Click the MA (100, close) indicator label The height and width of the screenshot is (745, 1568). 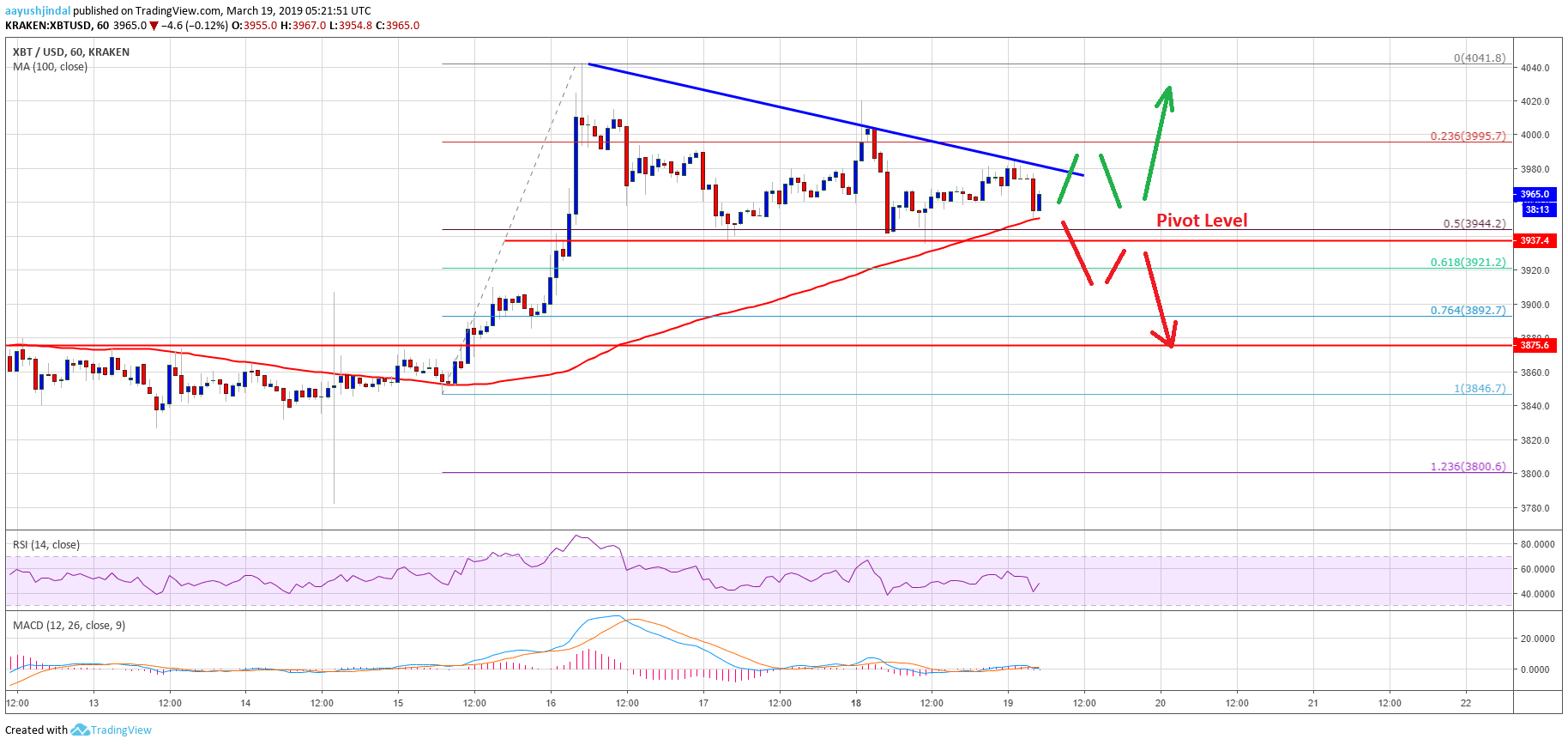pos(50,67)
